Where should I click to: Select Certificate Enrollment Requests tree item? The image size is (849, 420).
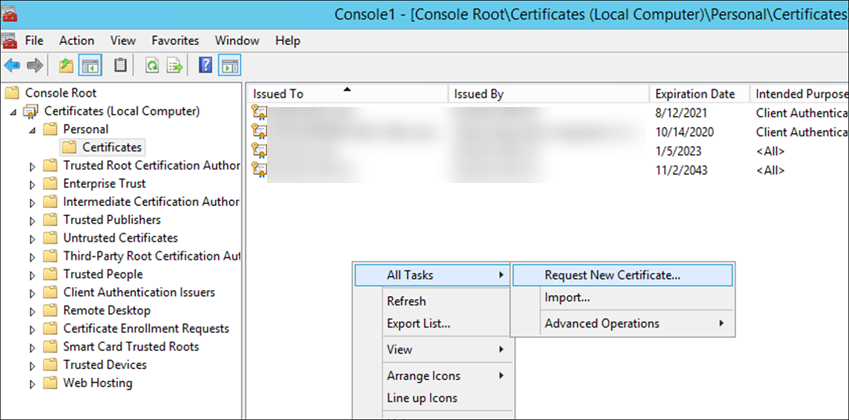146,329
